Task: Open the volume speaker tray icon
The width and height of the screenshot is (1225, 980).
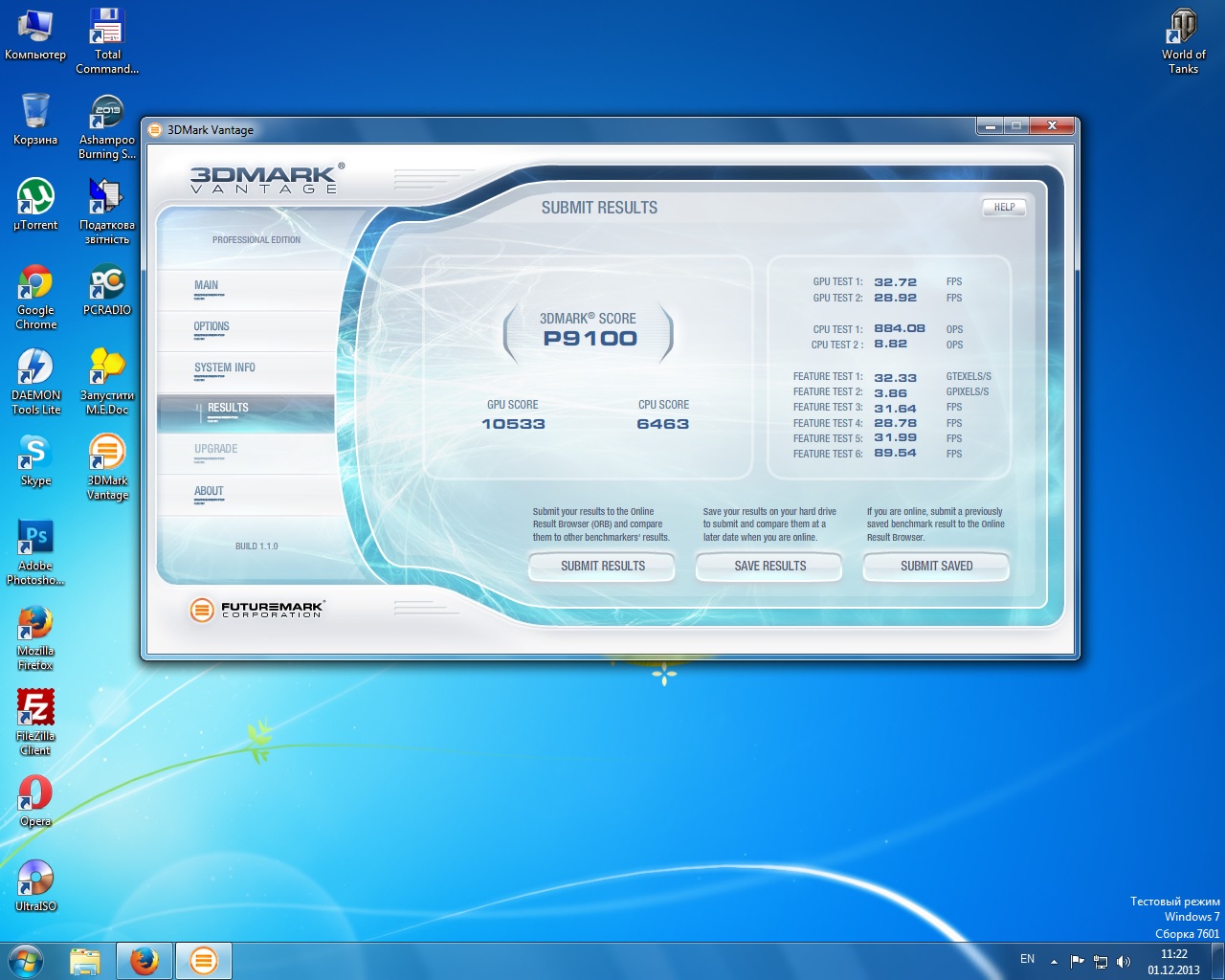Action: coord(1124,961)
